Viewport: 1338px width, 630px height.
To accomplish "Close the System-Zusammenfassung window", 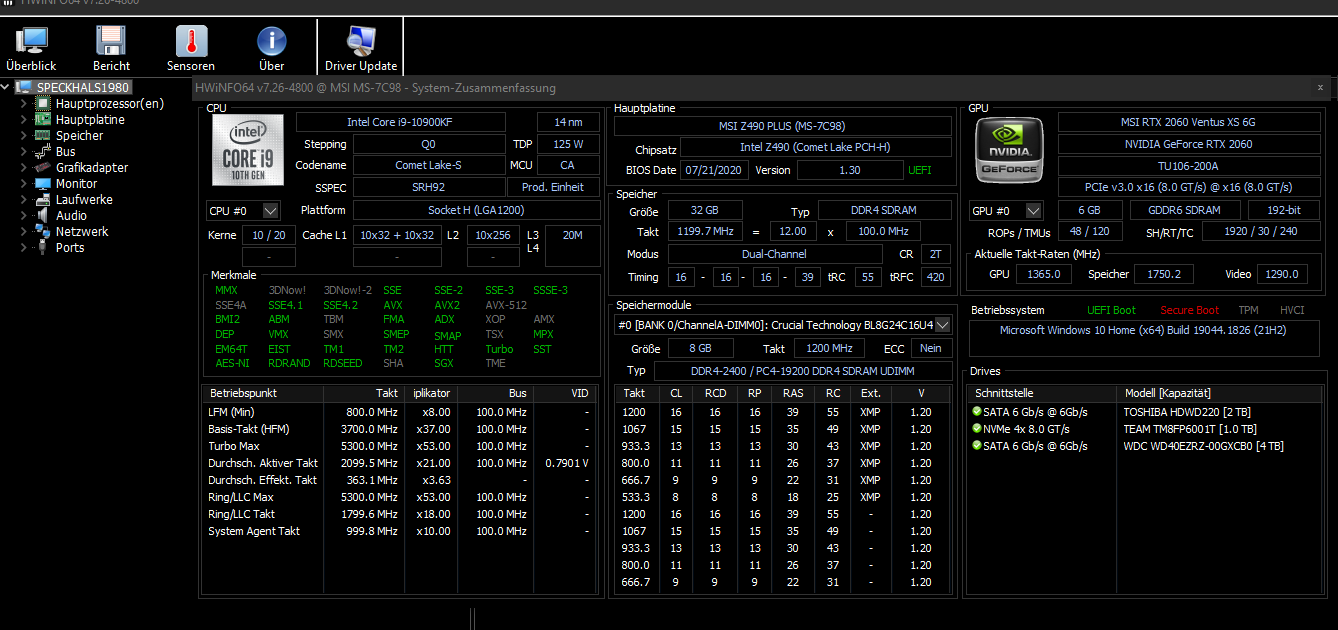I will [x=1320, y=88].
